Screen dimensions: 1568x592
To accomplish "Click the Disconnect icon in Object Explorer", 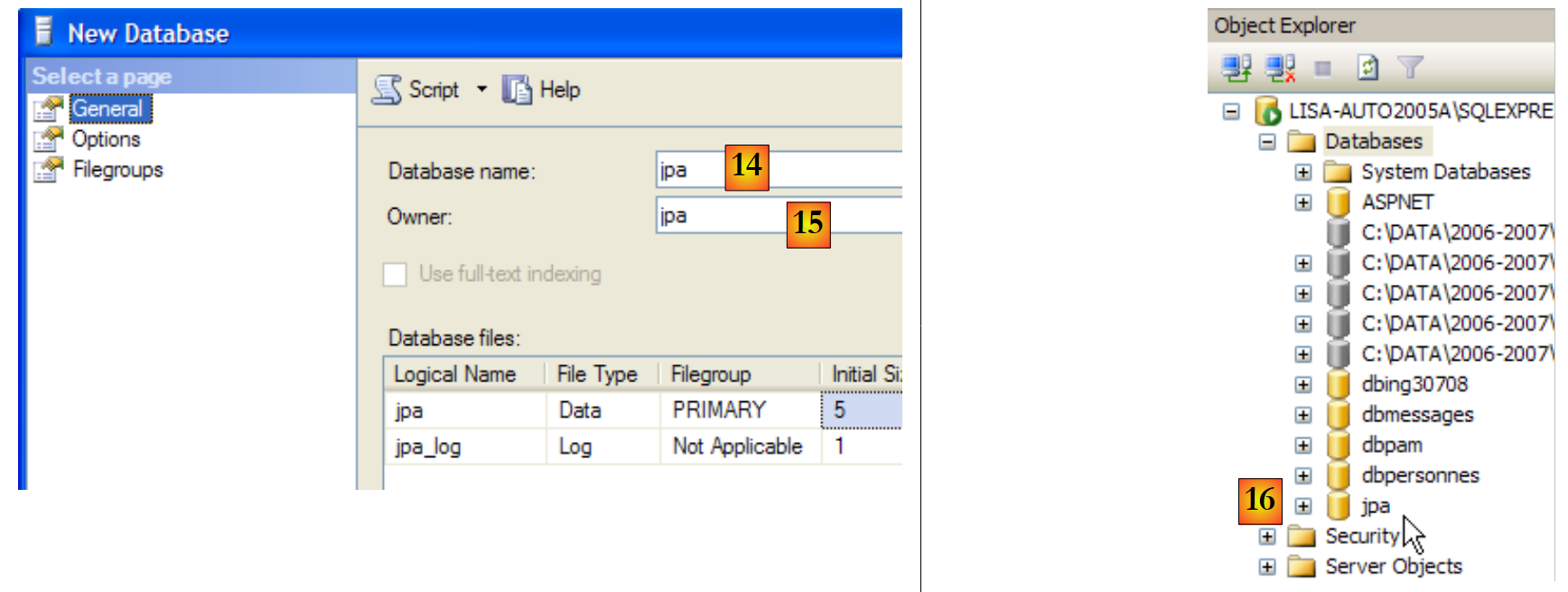I will (x=1280, y=67).
